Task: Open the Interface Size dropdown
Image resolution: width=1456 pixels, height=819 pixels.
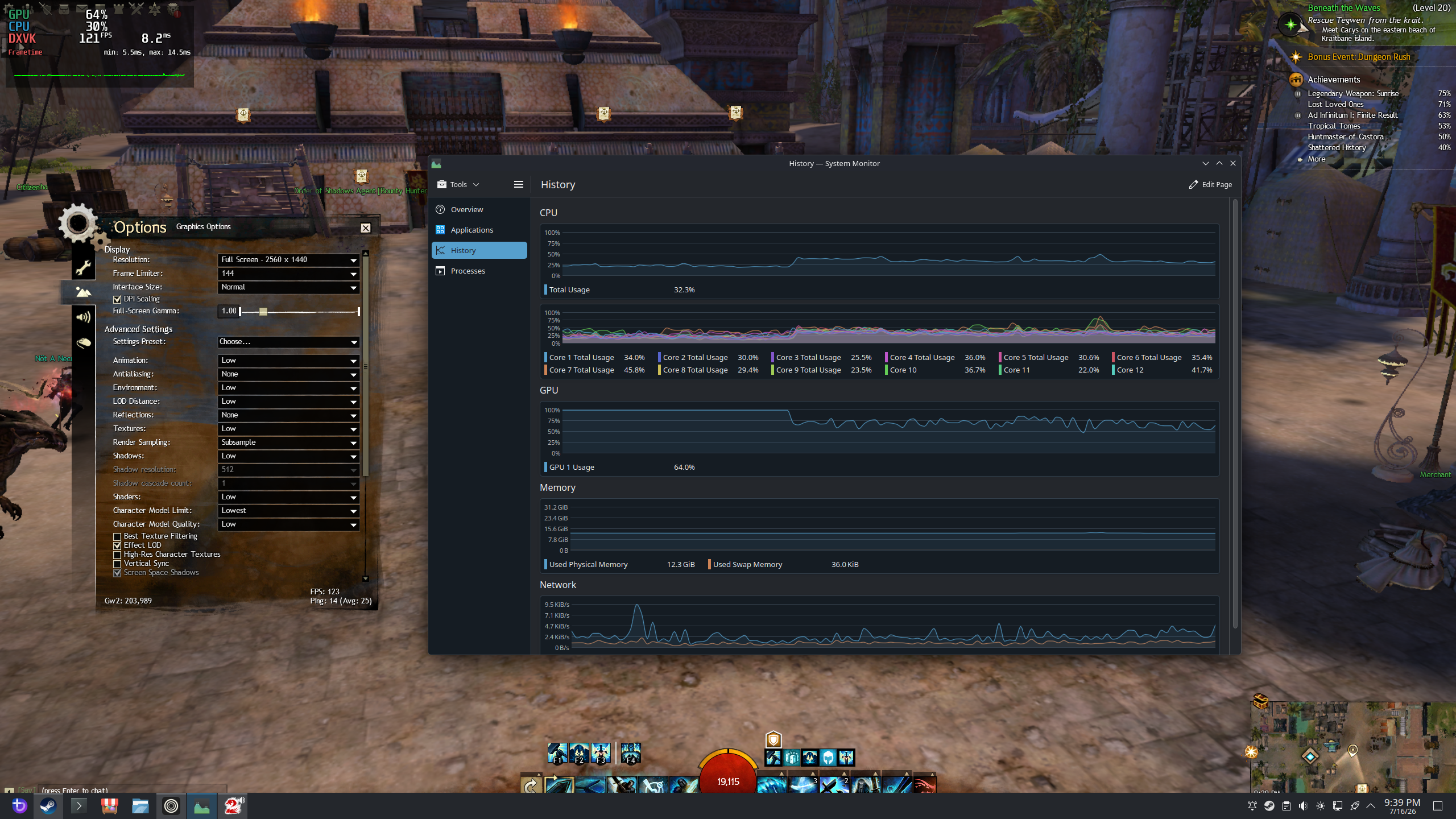Action: pos(288,287)
